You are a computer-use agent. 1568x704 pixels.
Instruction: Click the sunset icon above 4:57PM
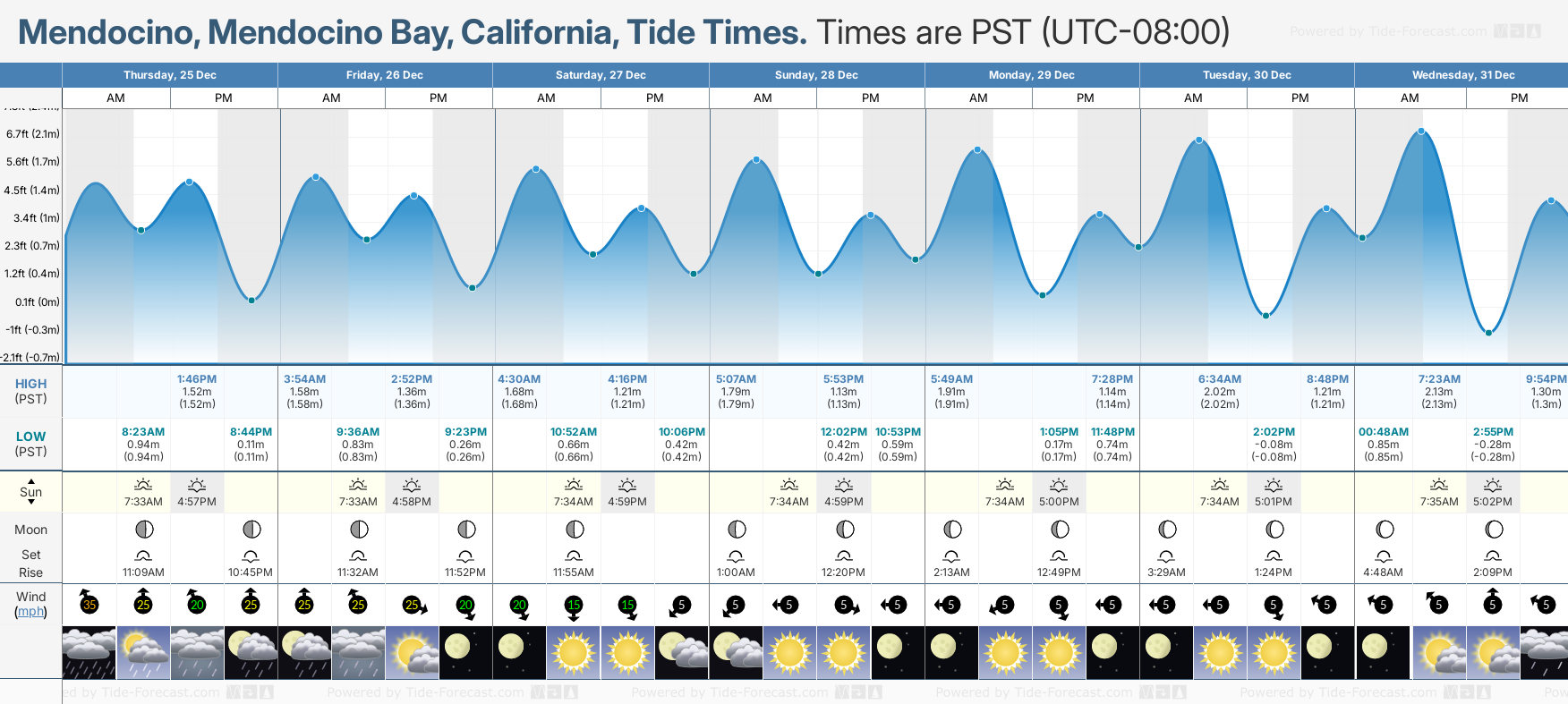pos(197,485)
